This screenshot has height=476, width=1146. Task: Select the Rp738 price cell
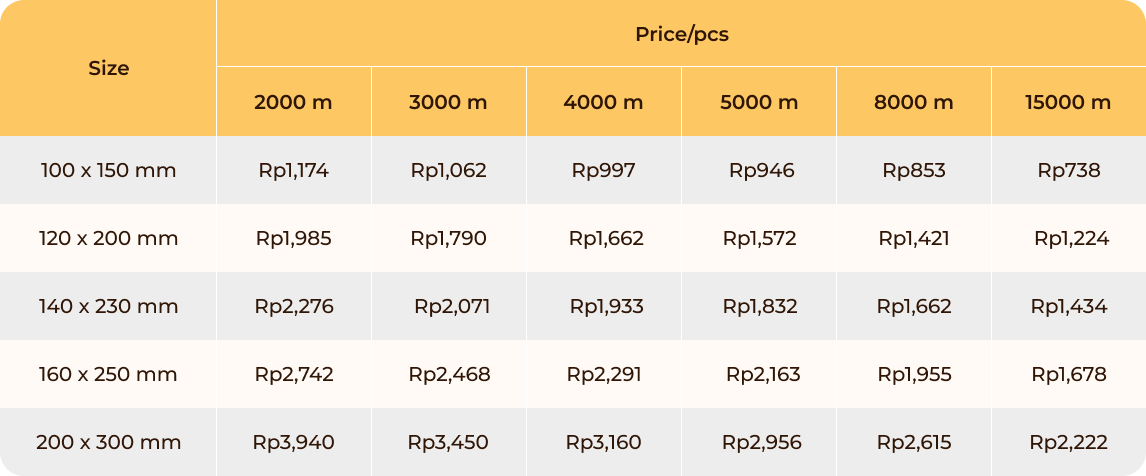[1069, 170]
